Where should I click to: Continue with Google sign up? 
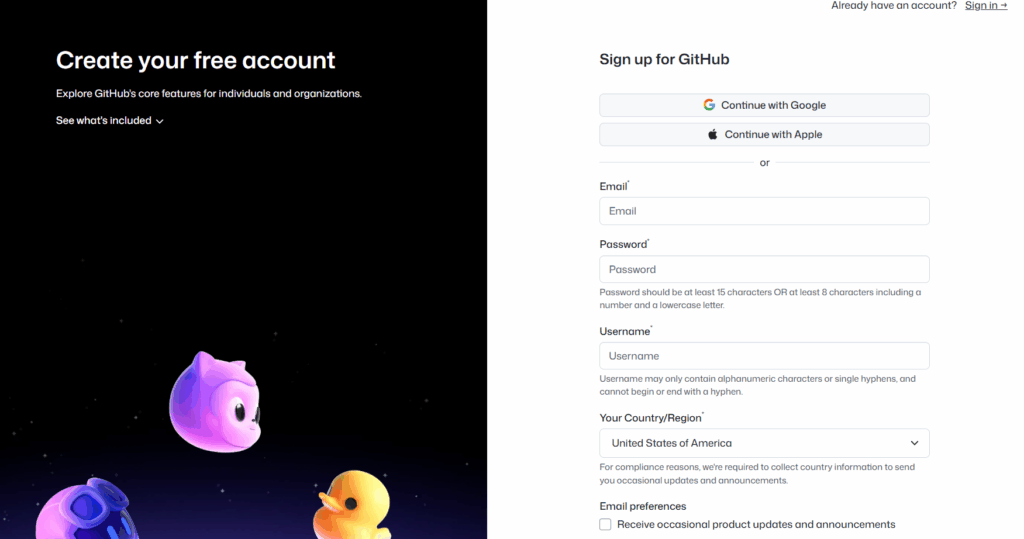tap(764, 105)
